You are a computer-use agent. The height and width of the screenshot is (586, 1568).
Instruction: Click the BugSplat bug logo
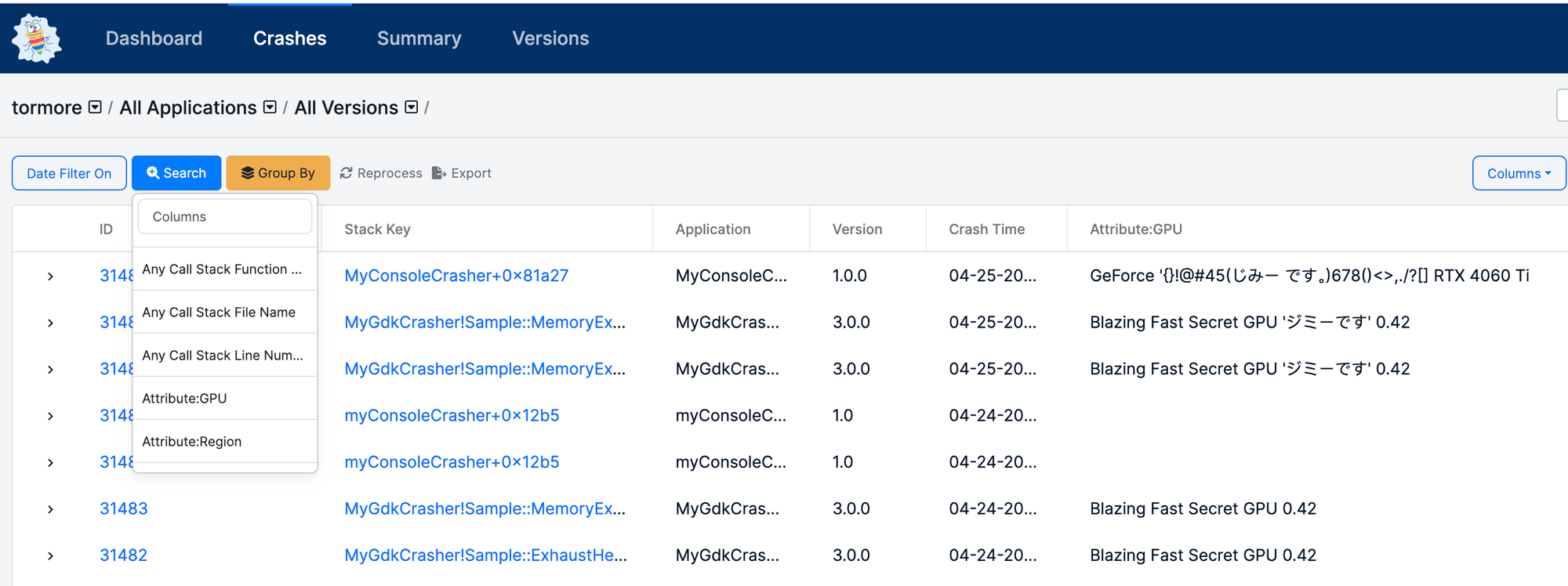(x=36, y=38)
